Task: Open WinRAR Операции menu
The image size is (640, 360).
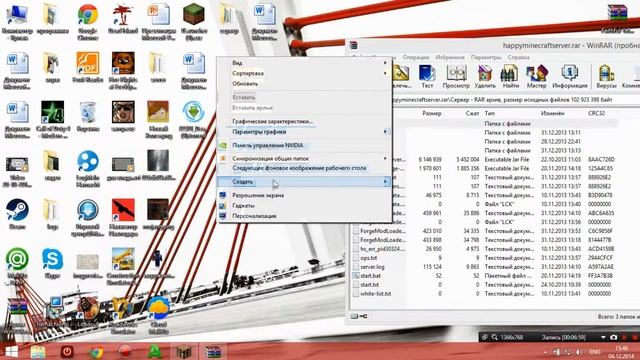Action: pyautogui.click(x=416, y=58)
